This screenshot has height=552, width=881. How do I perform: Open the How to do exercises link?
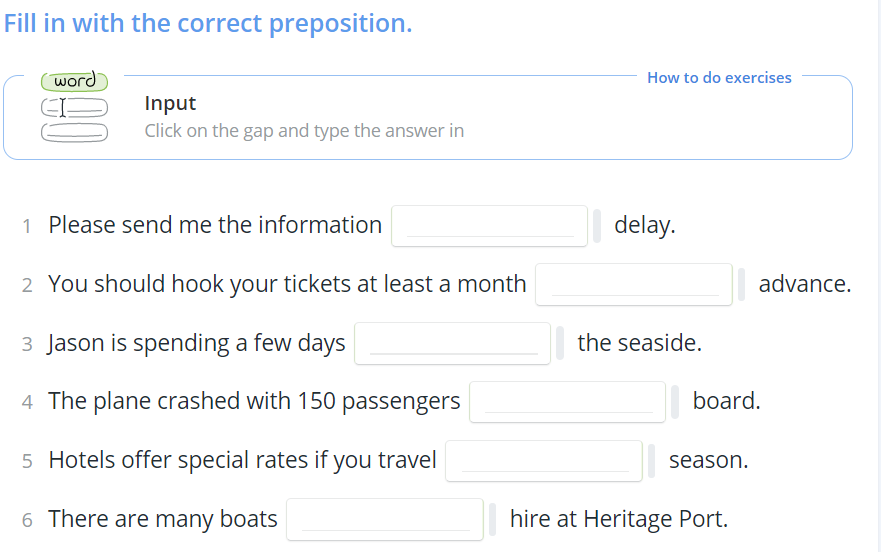tap(719, 78)
